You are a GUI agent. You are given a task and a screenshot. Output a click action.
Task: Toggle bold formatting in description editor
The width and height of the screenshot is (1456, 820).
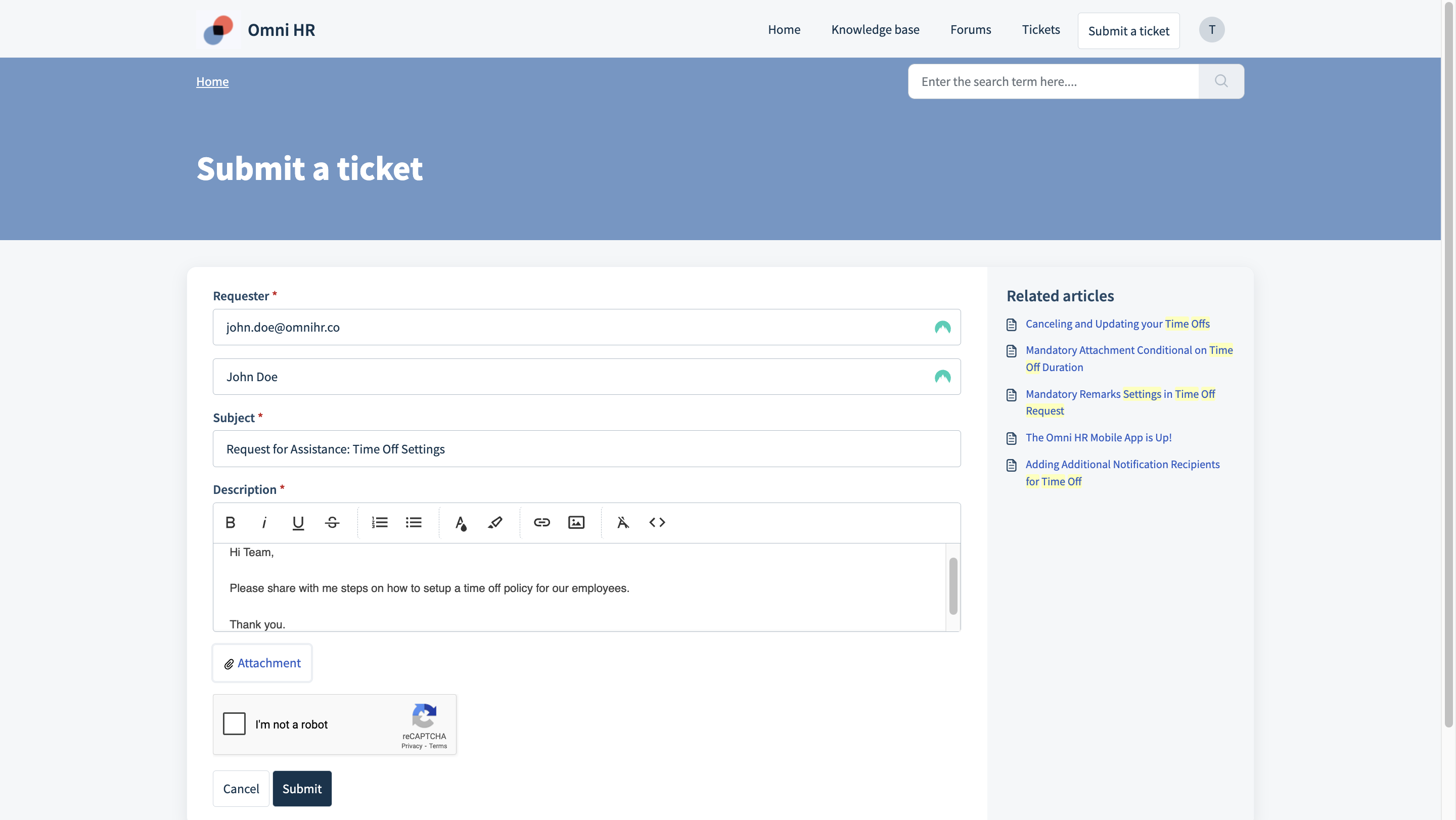click(x=230, y=522)
